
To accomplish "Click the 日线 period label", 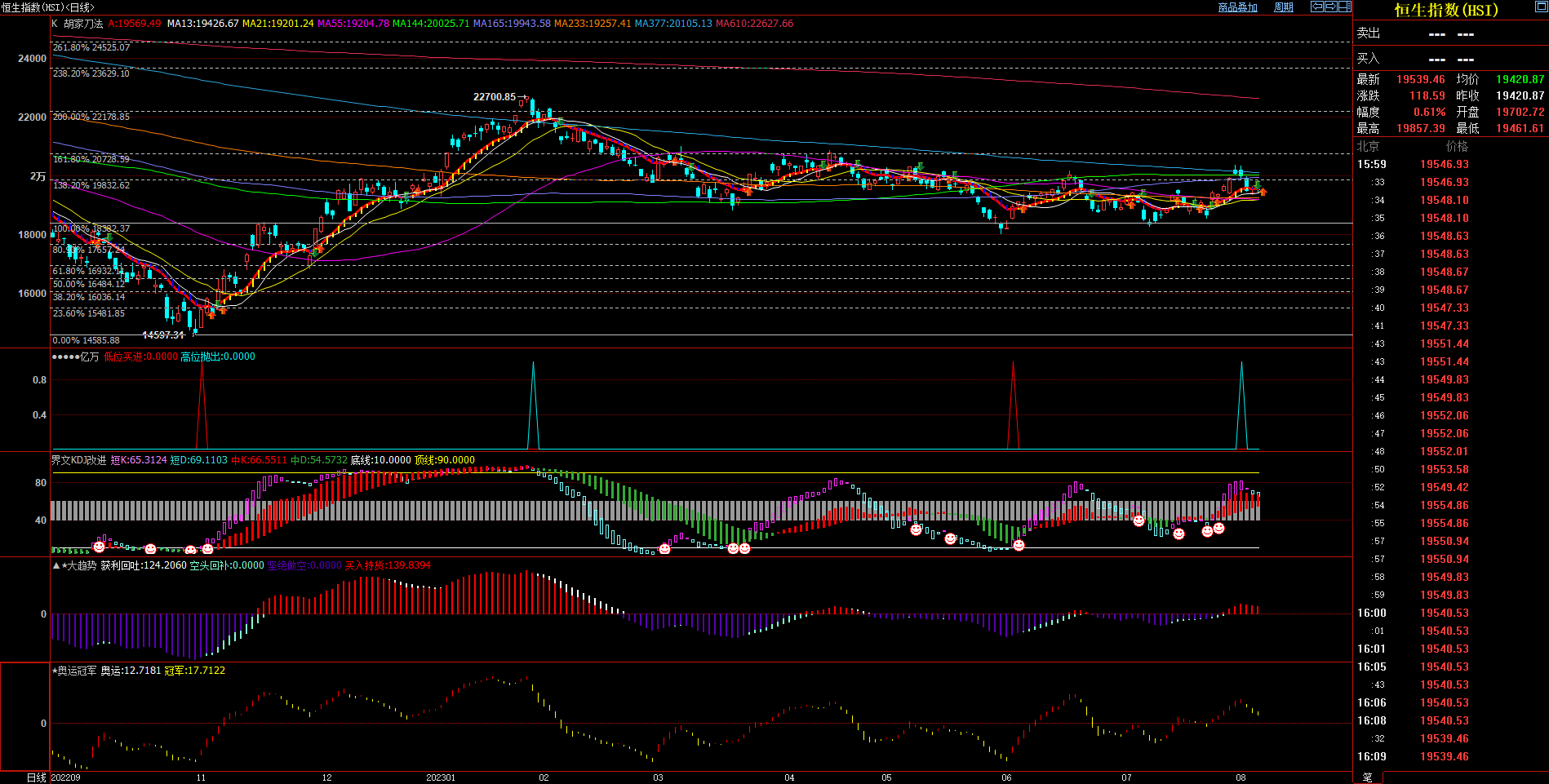I will point(36,777).
